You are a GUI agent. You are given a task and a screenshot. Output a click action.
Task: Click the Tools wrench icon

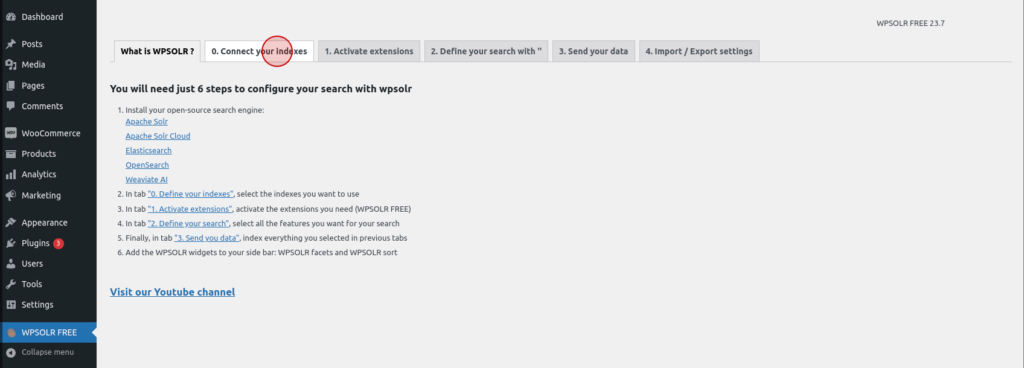pos(10,284)
